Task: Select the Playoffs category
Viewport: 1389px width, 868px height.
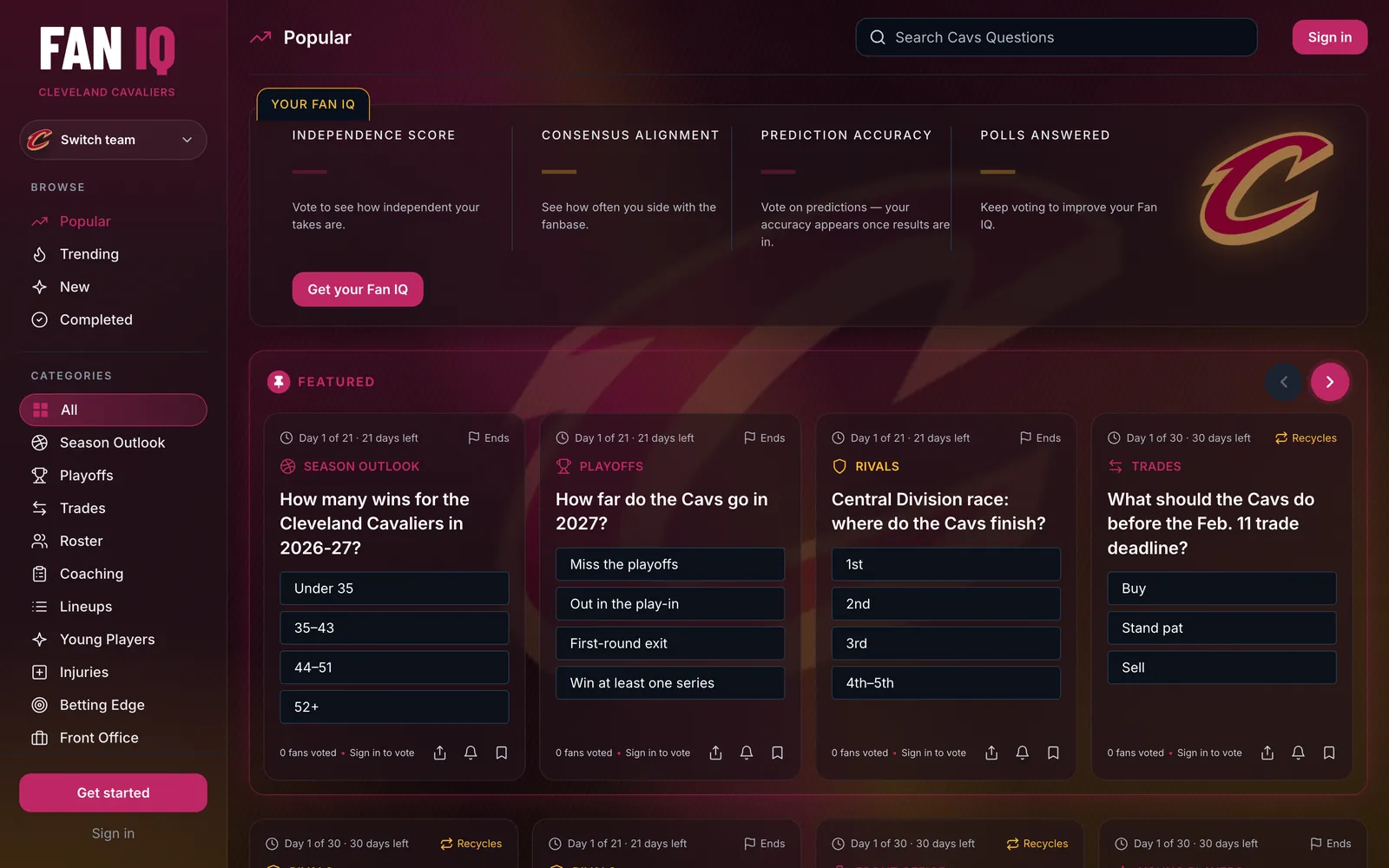Action: 113,476
